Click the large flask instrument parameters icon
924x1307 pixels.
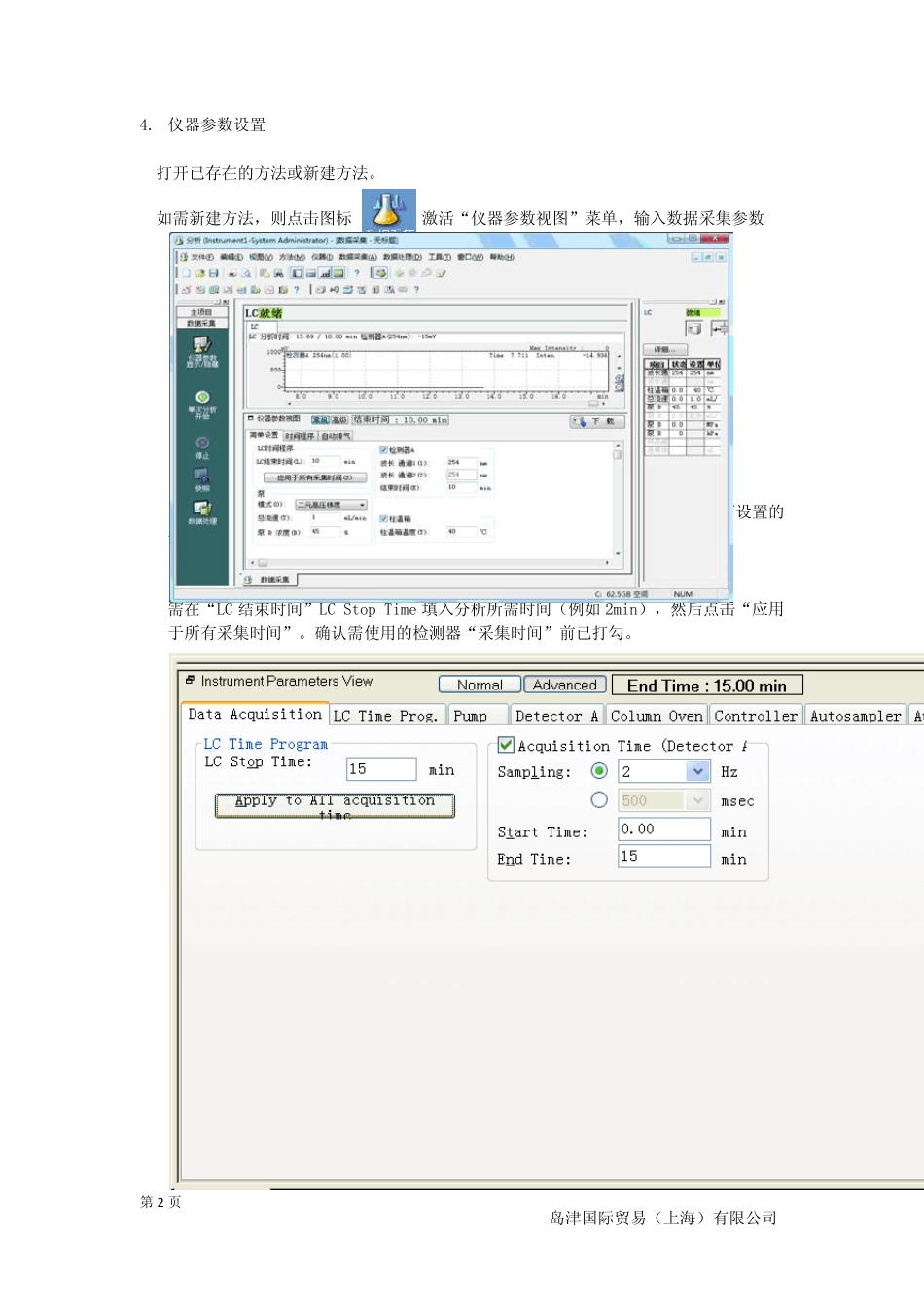click(x=389, y=210)
